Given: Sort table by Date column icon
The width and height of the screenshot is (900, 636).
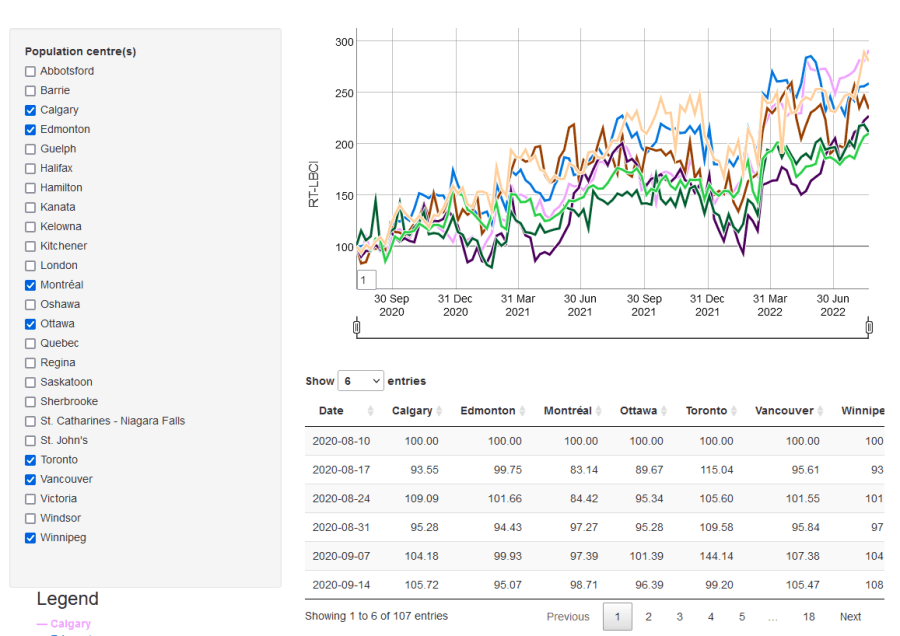Looking at the screenshot, I should 371,411.
